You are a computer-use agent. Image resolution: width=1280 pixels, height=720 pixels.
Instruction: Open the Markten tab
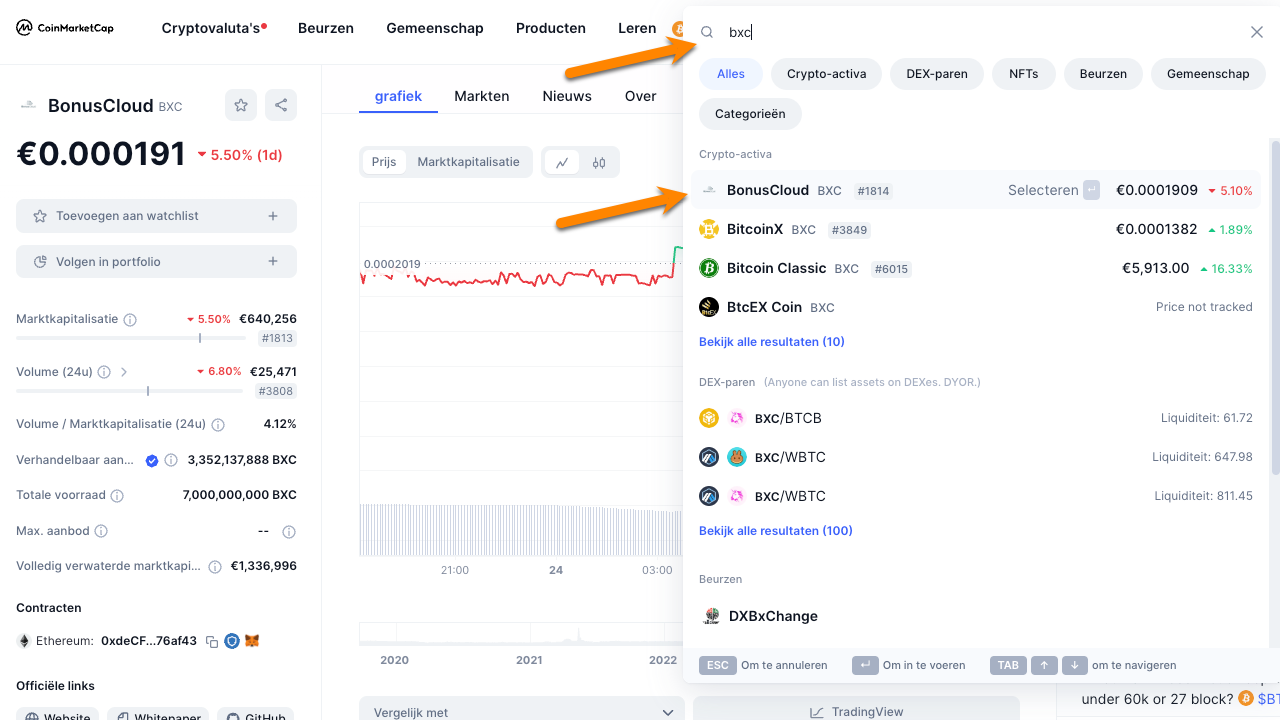(482, 96)
